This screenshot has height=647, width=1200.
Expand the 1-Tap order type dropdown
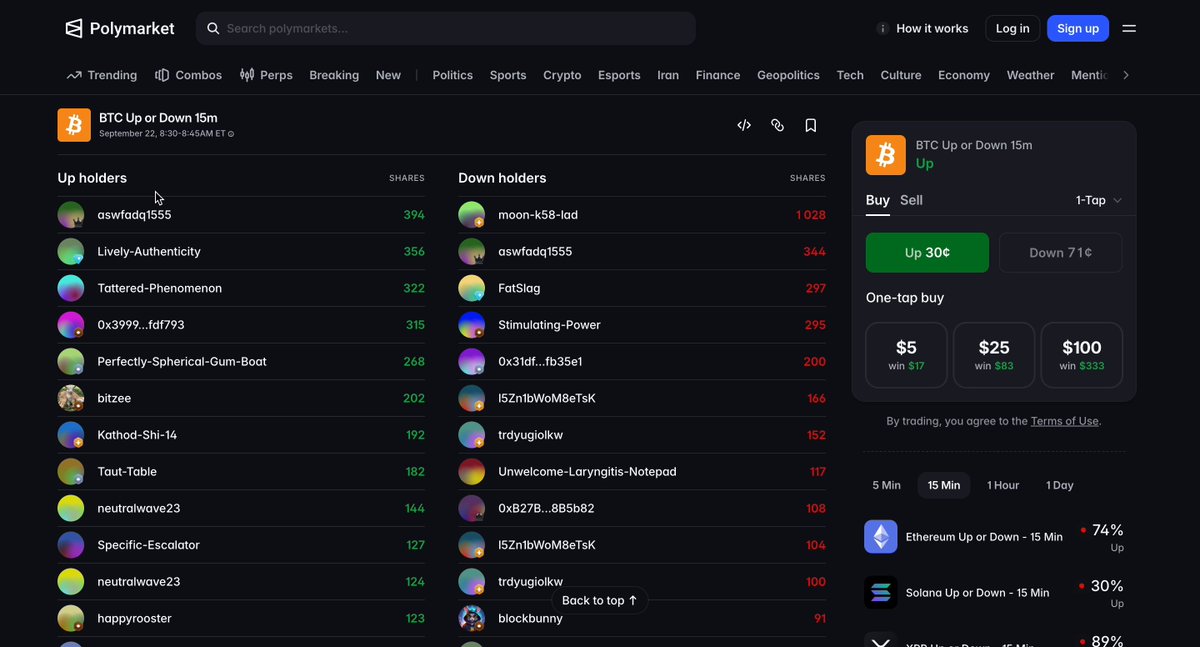pos(1099,200)
